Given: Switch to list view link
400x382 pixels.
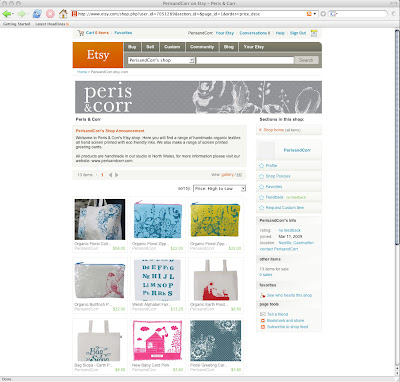Looking at the screenshot, I should [x=239, y=175].
